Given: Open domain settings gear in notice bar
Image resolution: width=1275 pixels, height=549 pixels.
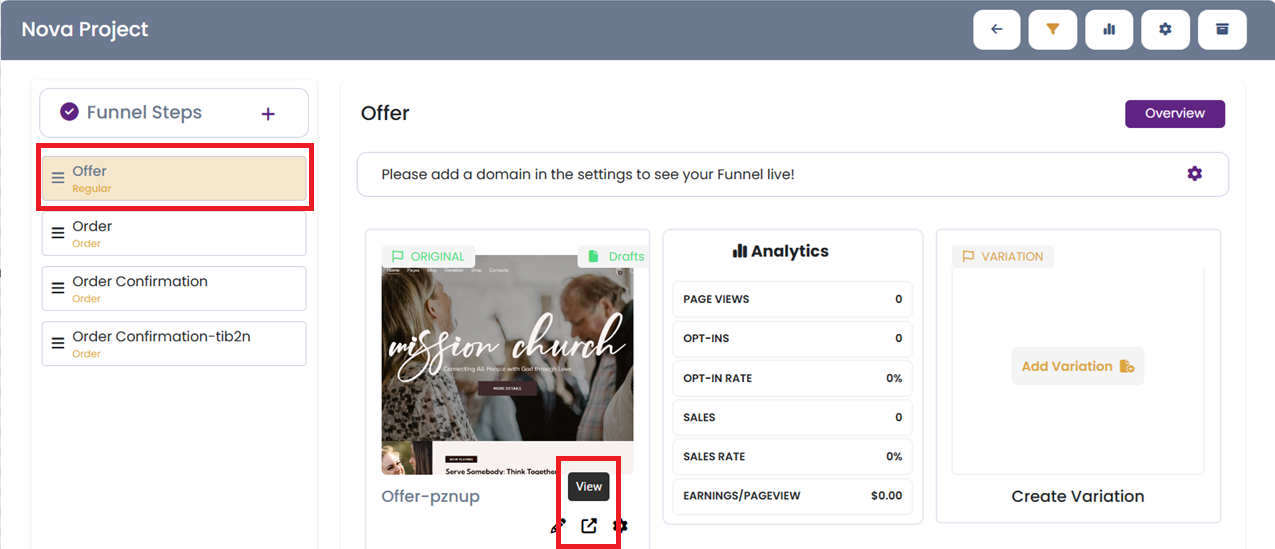Looking at the screenshot, I should (x=1194, y=174).
